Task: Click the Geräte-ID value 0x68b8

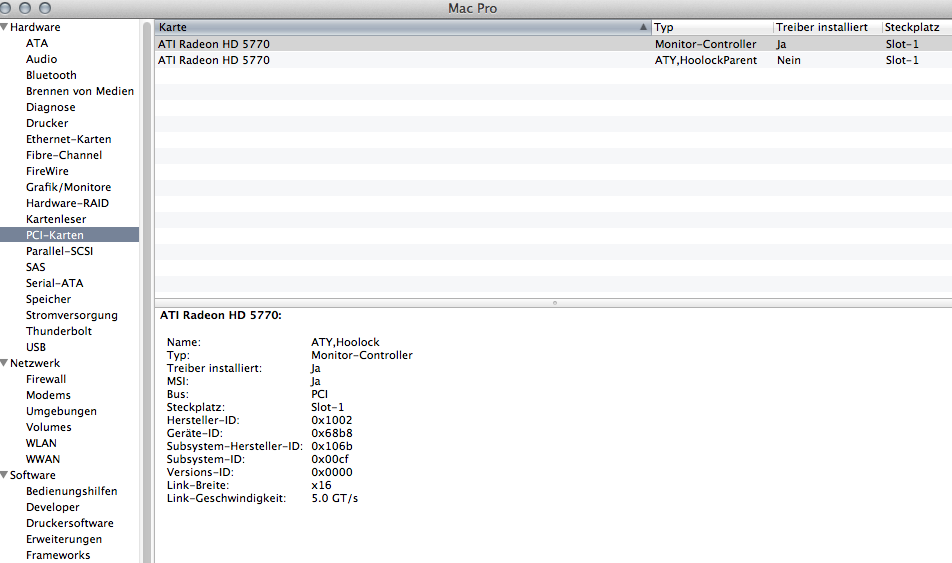Action: coord(332,433)
